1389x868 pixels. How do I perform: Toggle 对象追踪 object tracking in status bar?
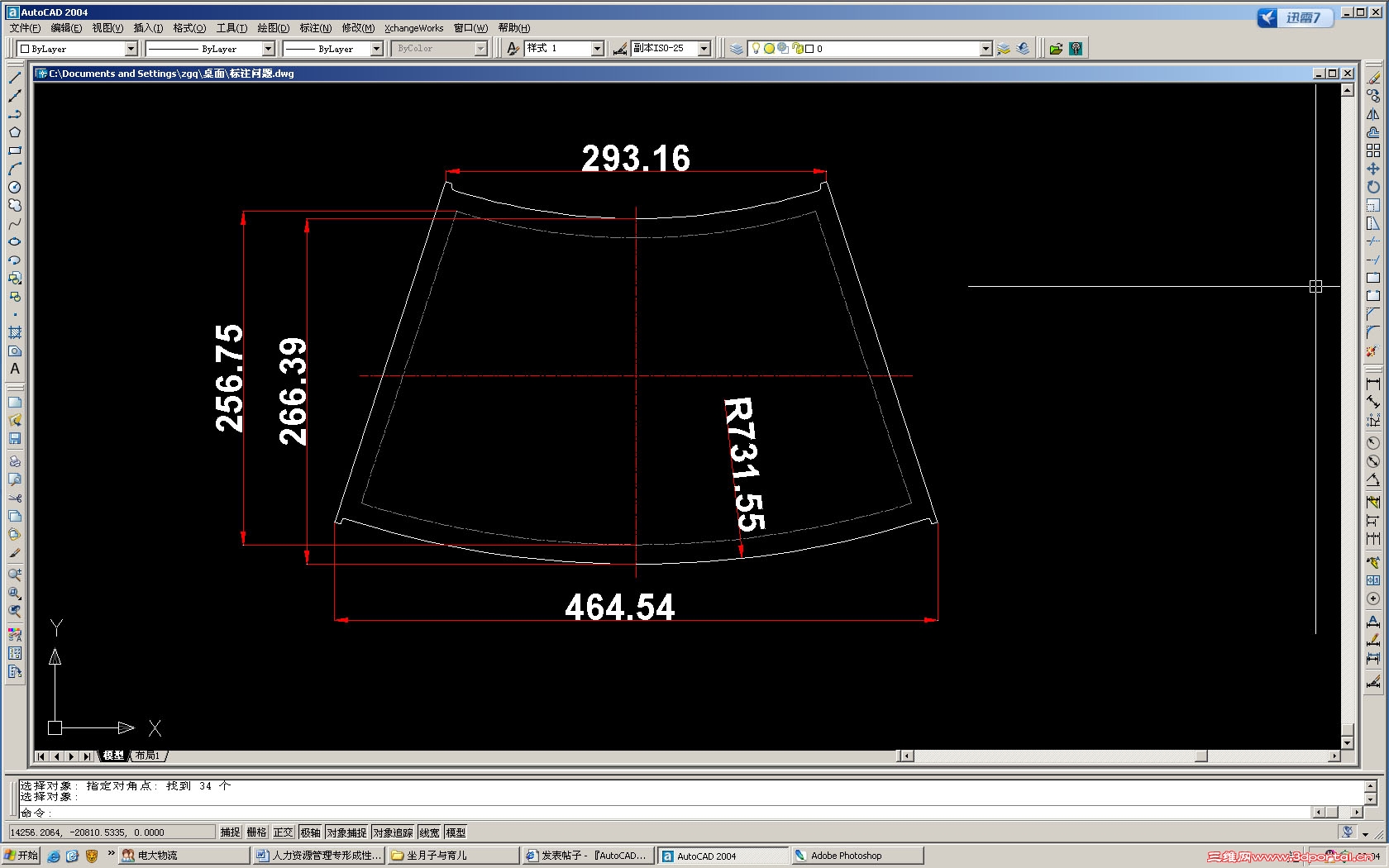point(393,832)
